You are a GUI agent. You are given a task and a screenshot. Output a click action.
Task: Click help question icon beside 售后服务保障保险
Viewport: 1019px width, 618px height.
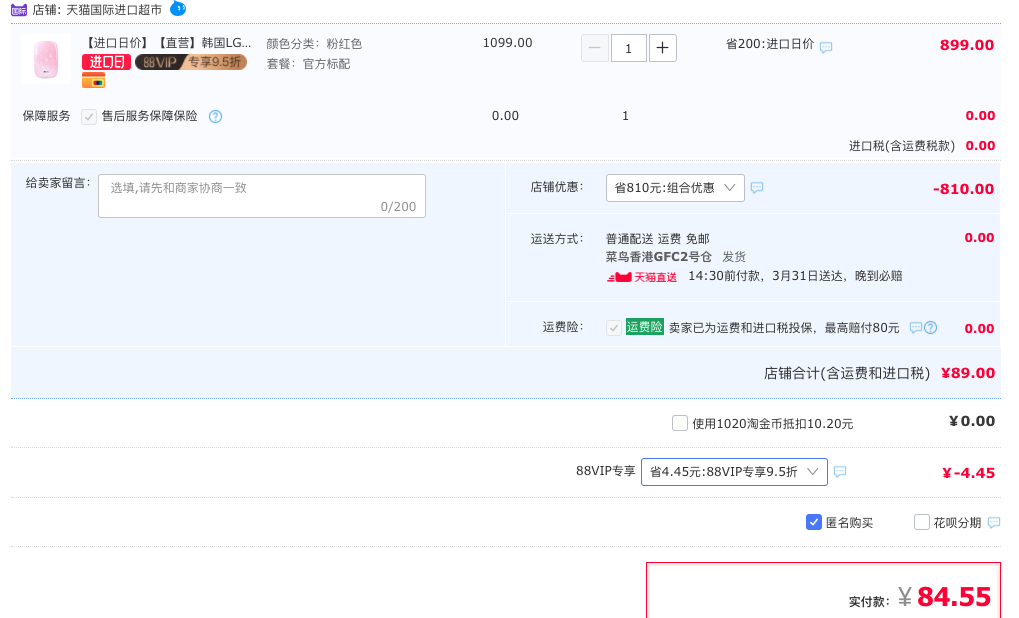coord(216,116)
